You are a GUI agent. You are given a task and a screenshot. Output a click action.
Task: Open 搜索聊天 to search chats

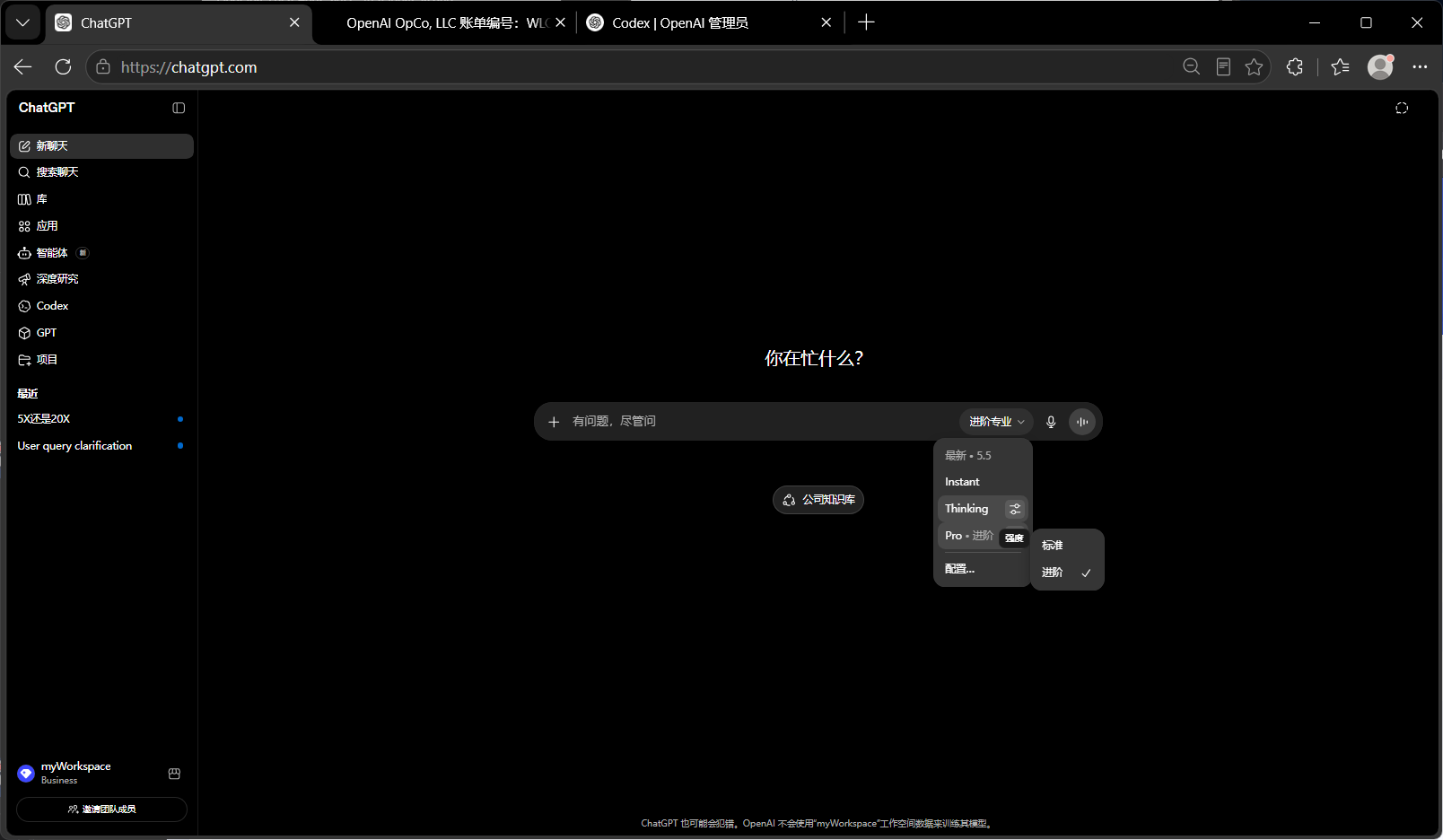point(101,172)
